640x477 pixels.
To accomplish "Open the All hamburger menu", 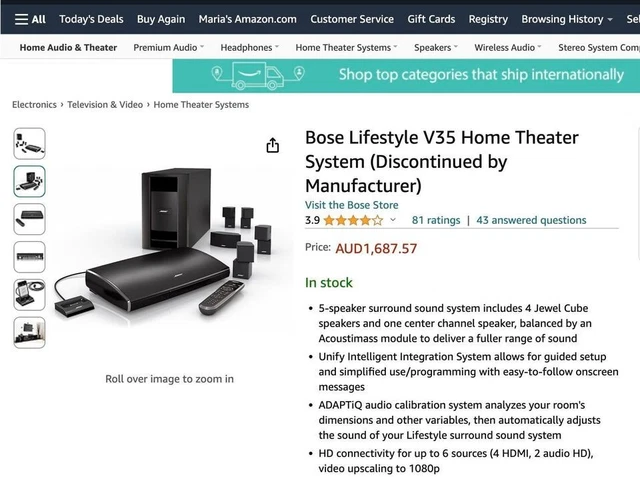I will click(30, 19).
